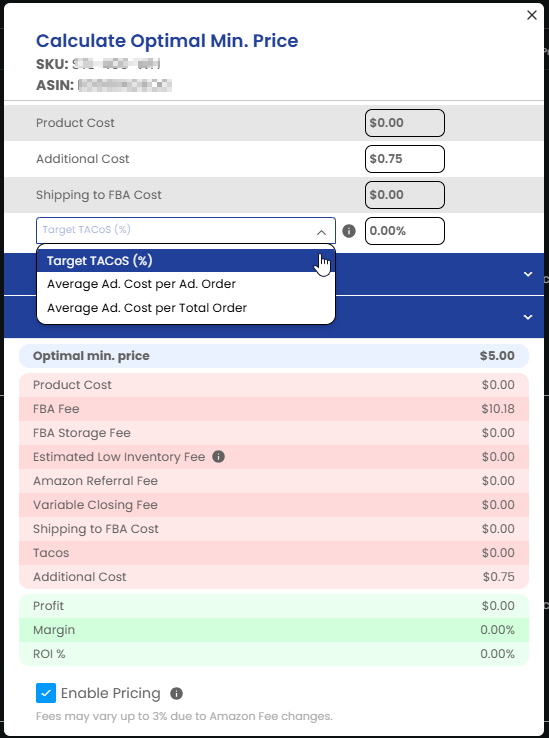Click the Shipping to FBA Cost field
Screen dimensions: 549x738
point(404,195)
